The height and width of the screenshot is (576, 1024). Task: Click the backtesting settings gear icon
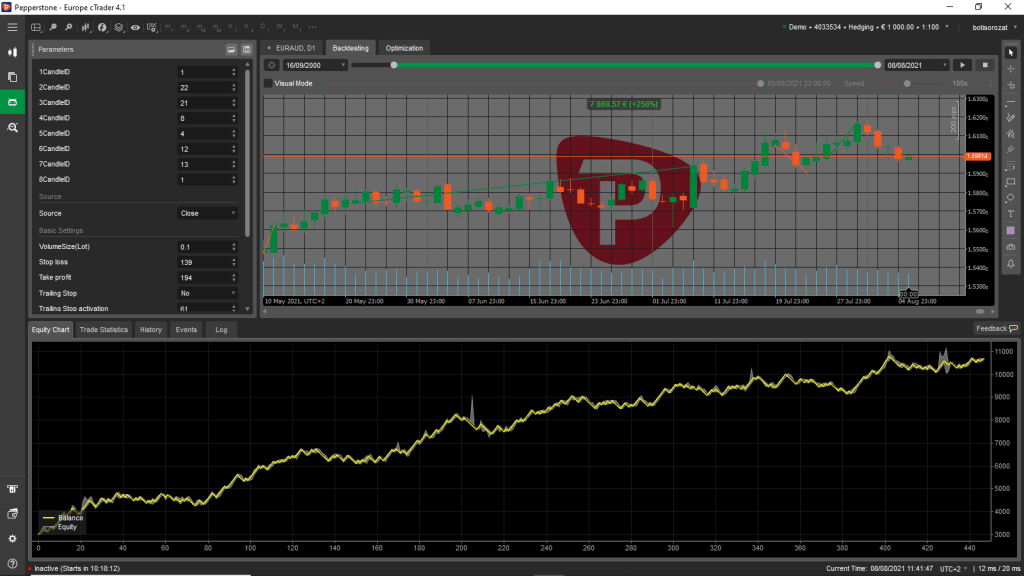[x=271, y=65]
